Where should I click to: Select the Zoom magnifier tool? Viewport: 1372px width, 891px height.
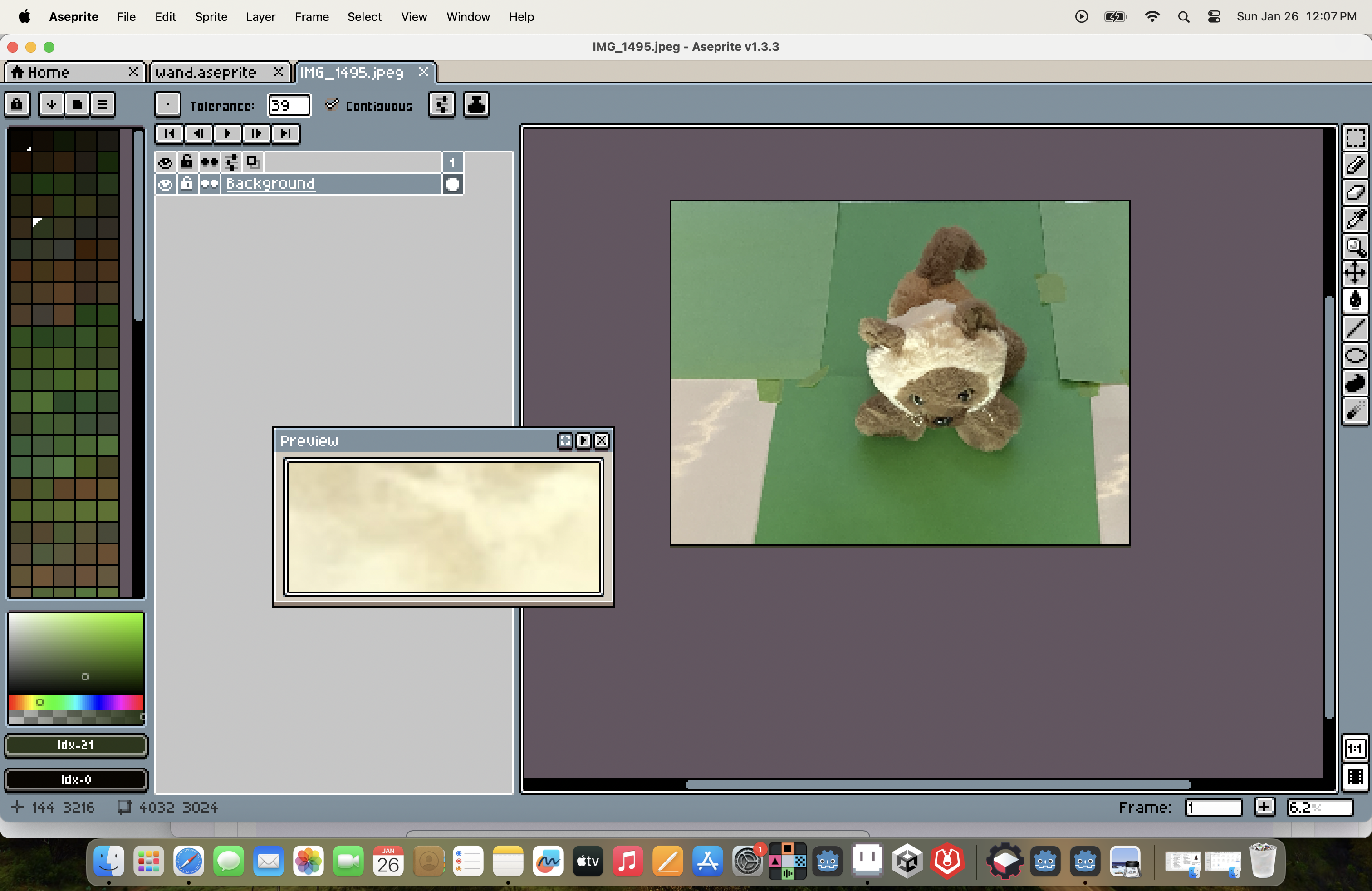click(x=1355, y=247)
